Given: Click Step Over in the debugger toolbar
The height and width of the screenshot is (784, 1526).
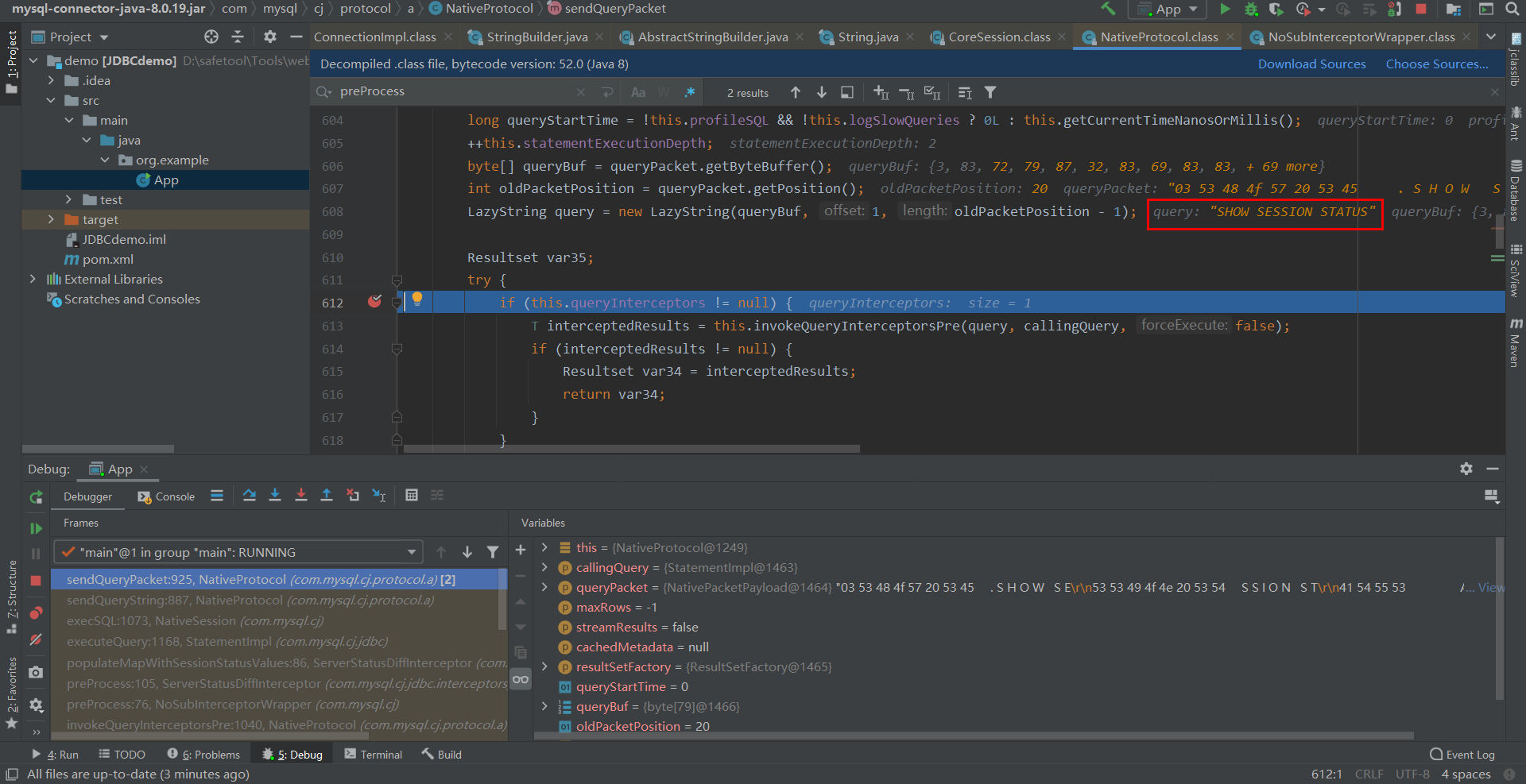Looking at the screenshot, I should (249, 496).
